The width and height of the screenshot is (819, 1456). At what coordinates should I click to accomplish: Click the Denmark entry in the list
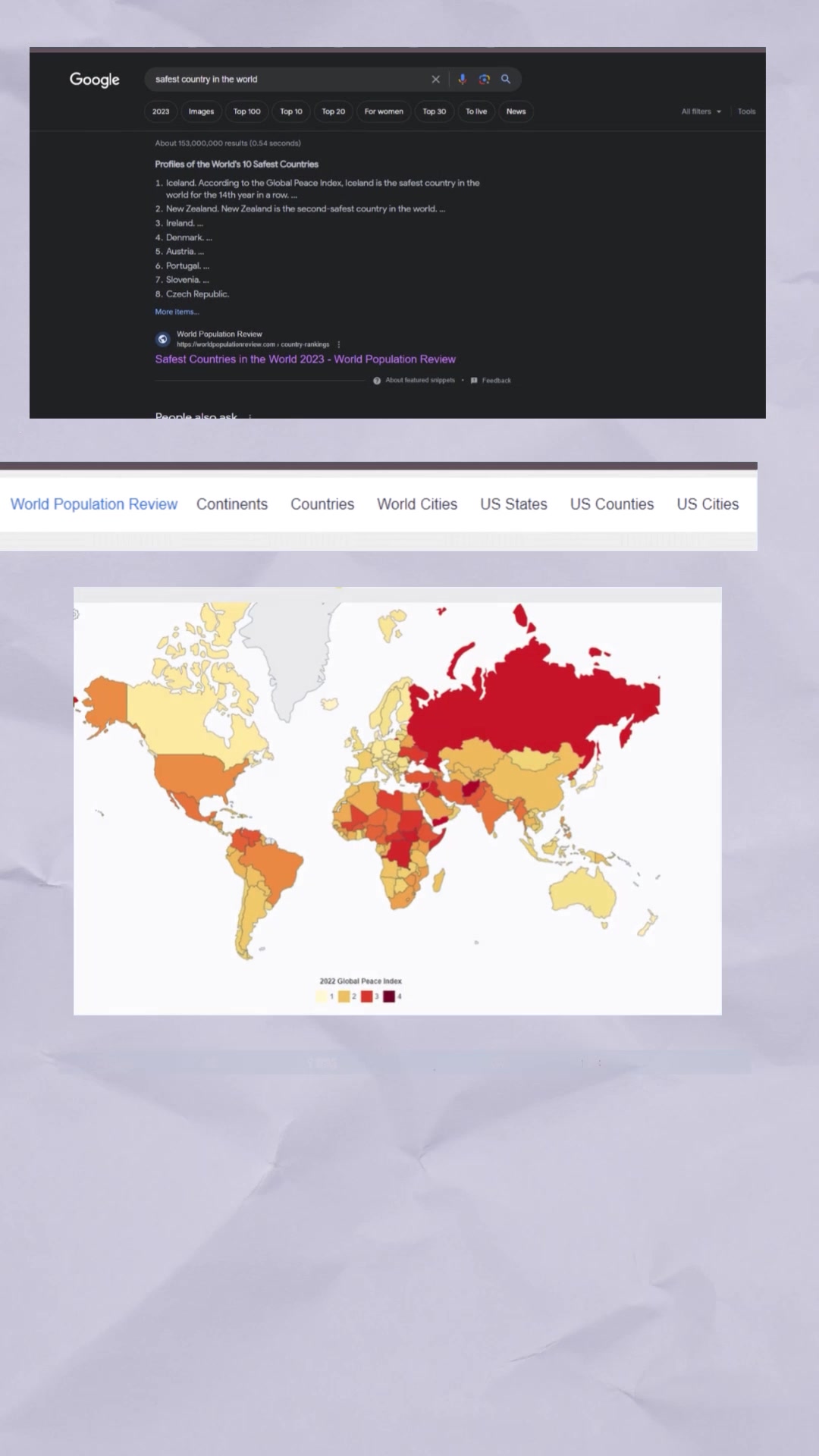coord(184,237)
